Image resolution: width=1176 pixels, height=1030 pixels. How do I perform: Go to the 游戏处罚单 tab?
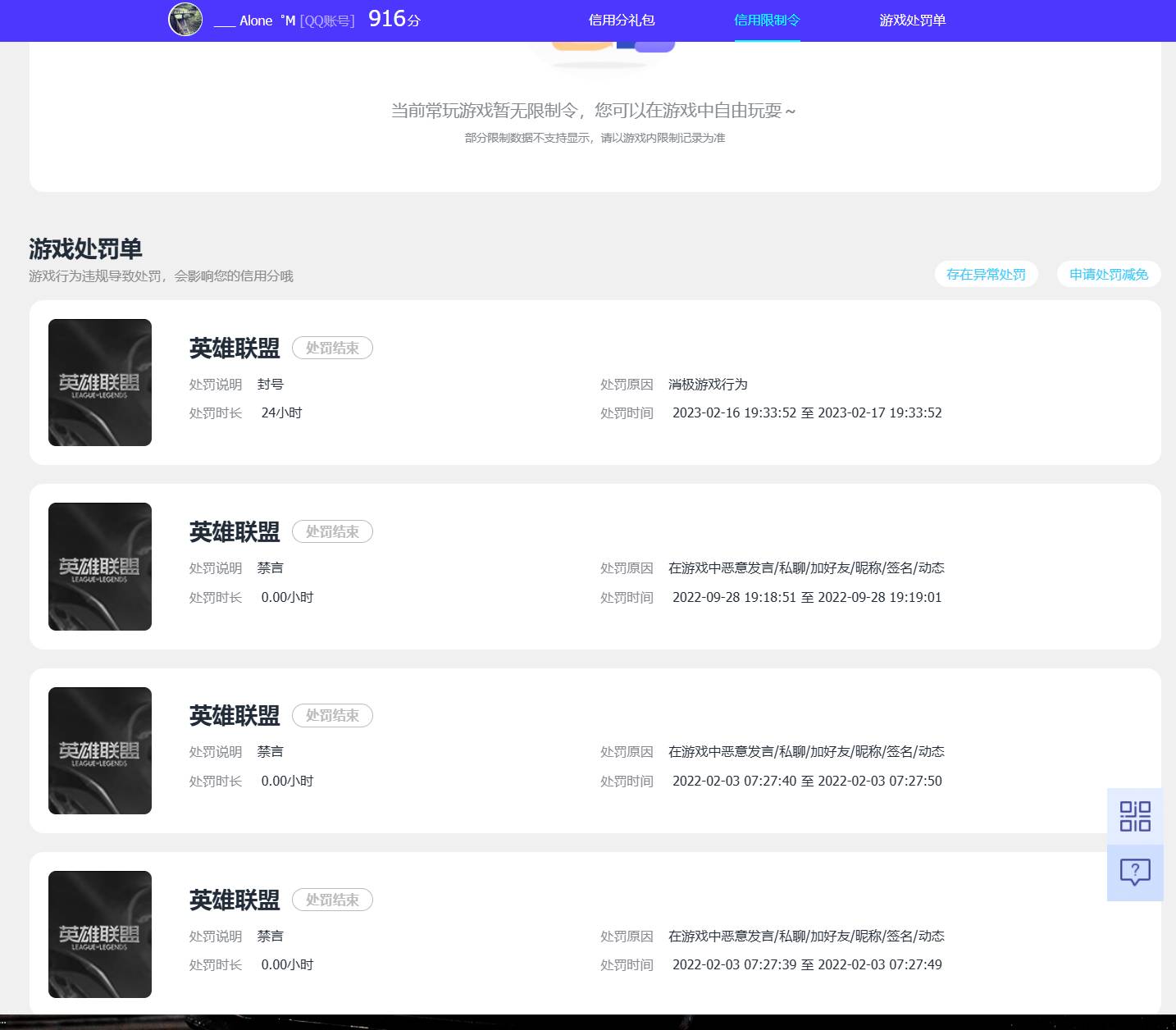coord(913,21)
